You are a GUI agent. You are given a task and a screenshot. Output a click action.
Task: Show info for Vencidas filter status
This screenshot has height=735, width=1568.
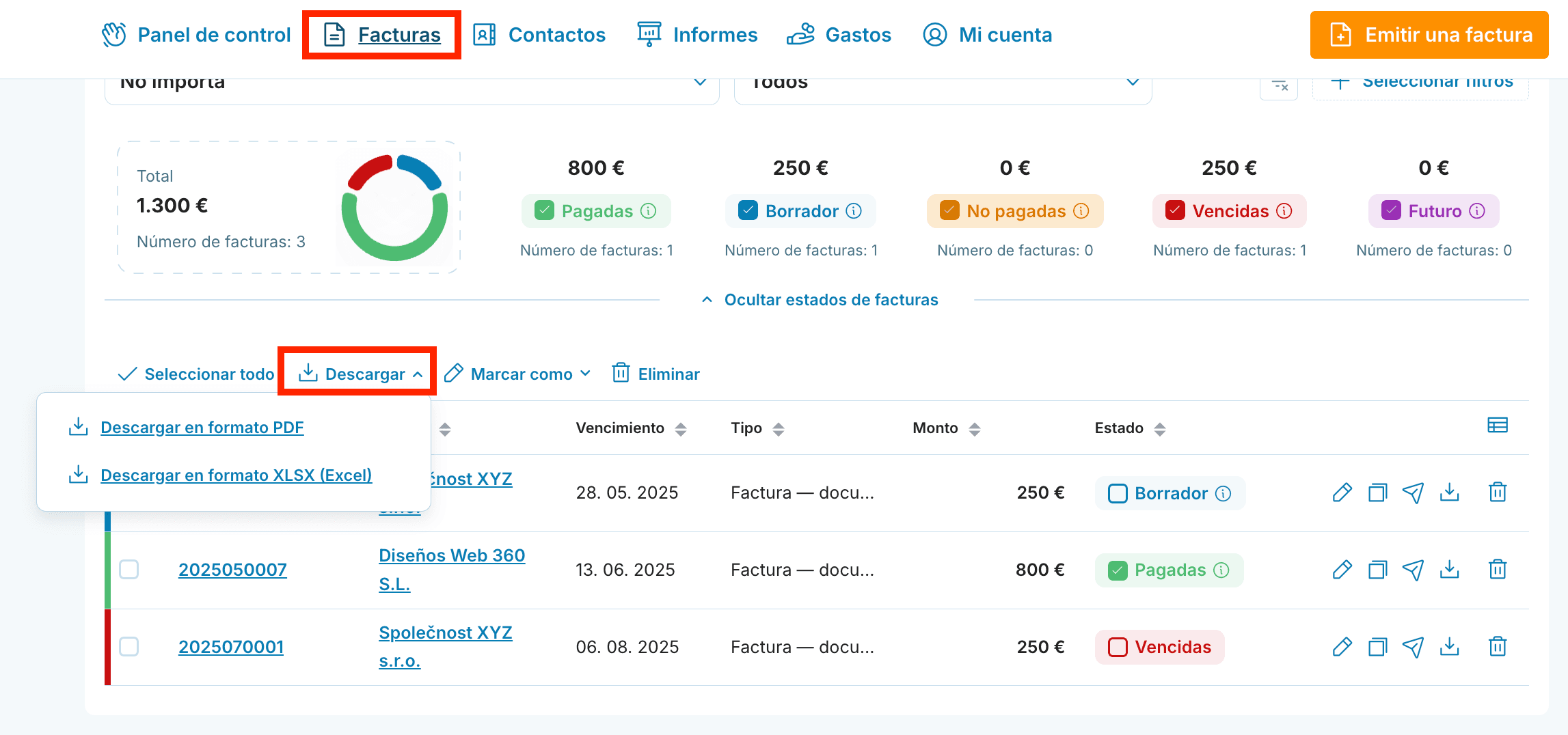click(x=1284, y=211)
